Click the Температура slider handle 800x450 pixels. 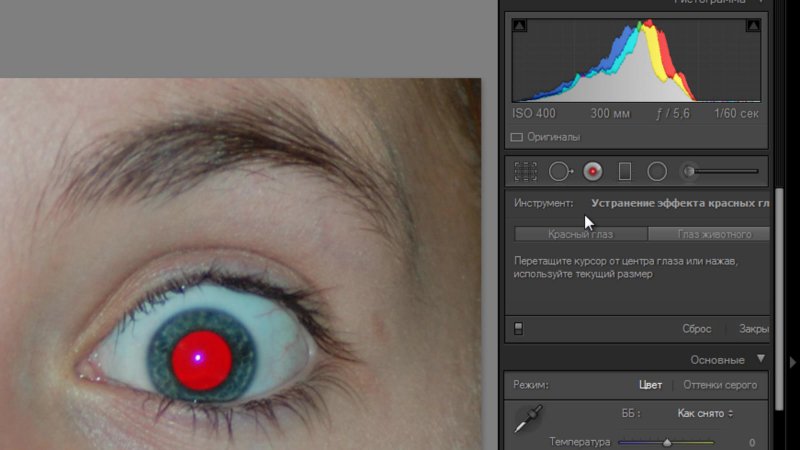pos(667,442)
